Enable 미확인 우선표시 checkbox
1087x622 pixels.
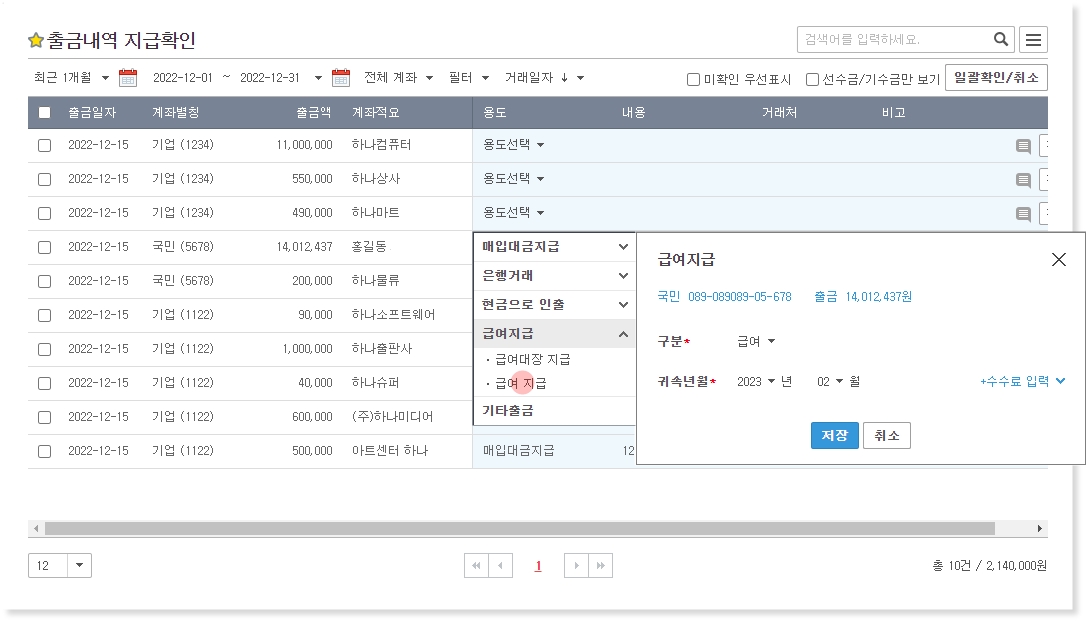coord(693,80)
